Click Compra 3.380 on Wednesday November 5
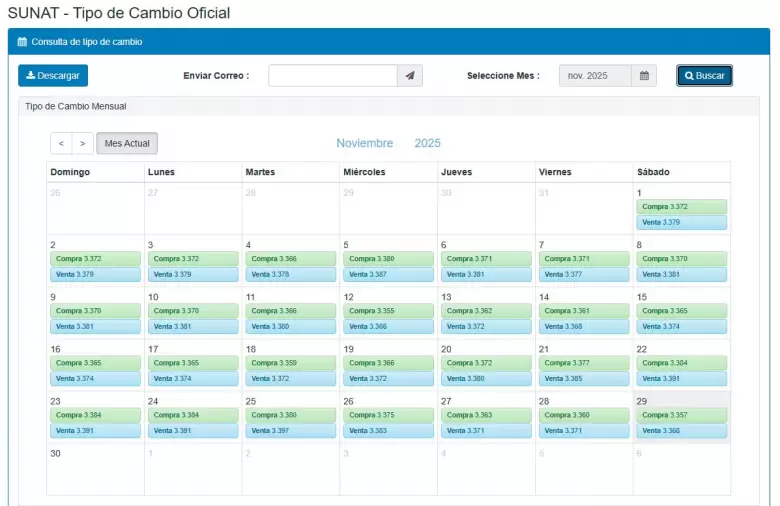 click(x=388, y=259)
